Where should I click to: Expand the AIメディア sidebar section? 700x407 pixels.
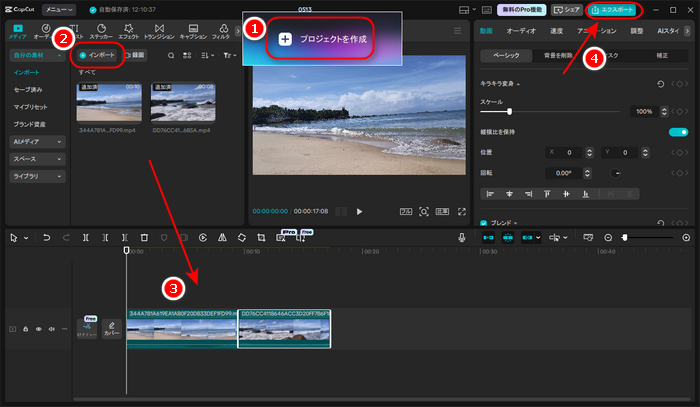tap(38, 141)
